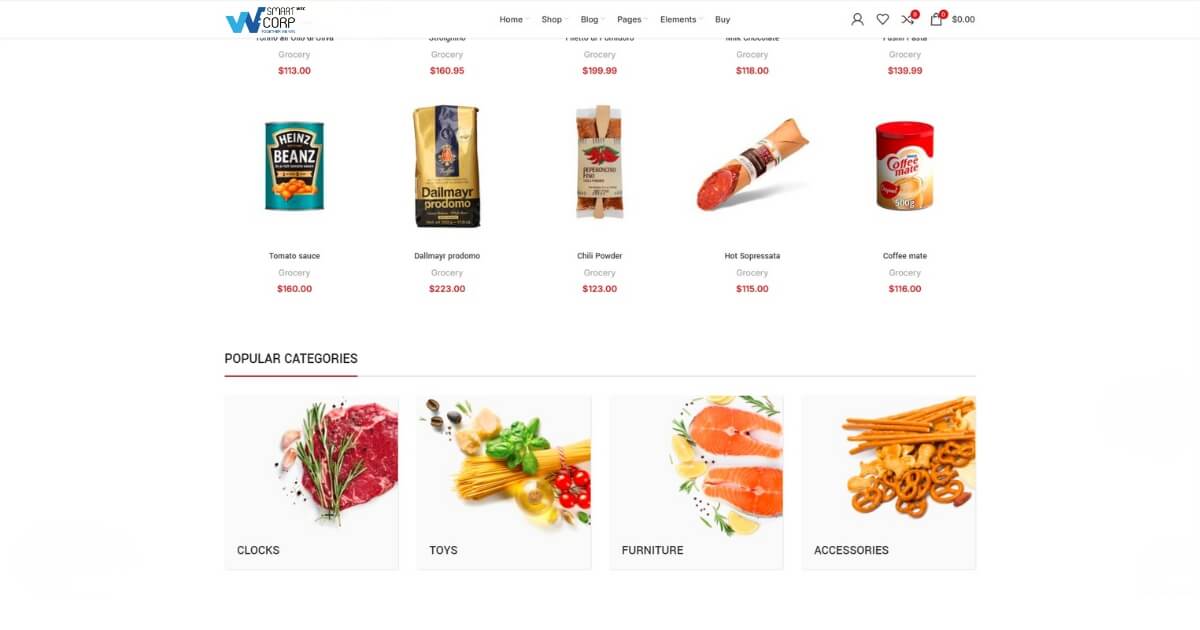Click the Buy menu link
1200x630 pixels.
pos(723,19)
